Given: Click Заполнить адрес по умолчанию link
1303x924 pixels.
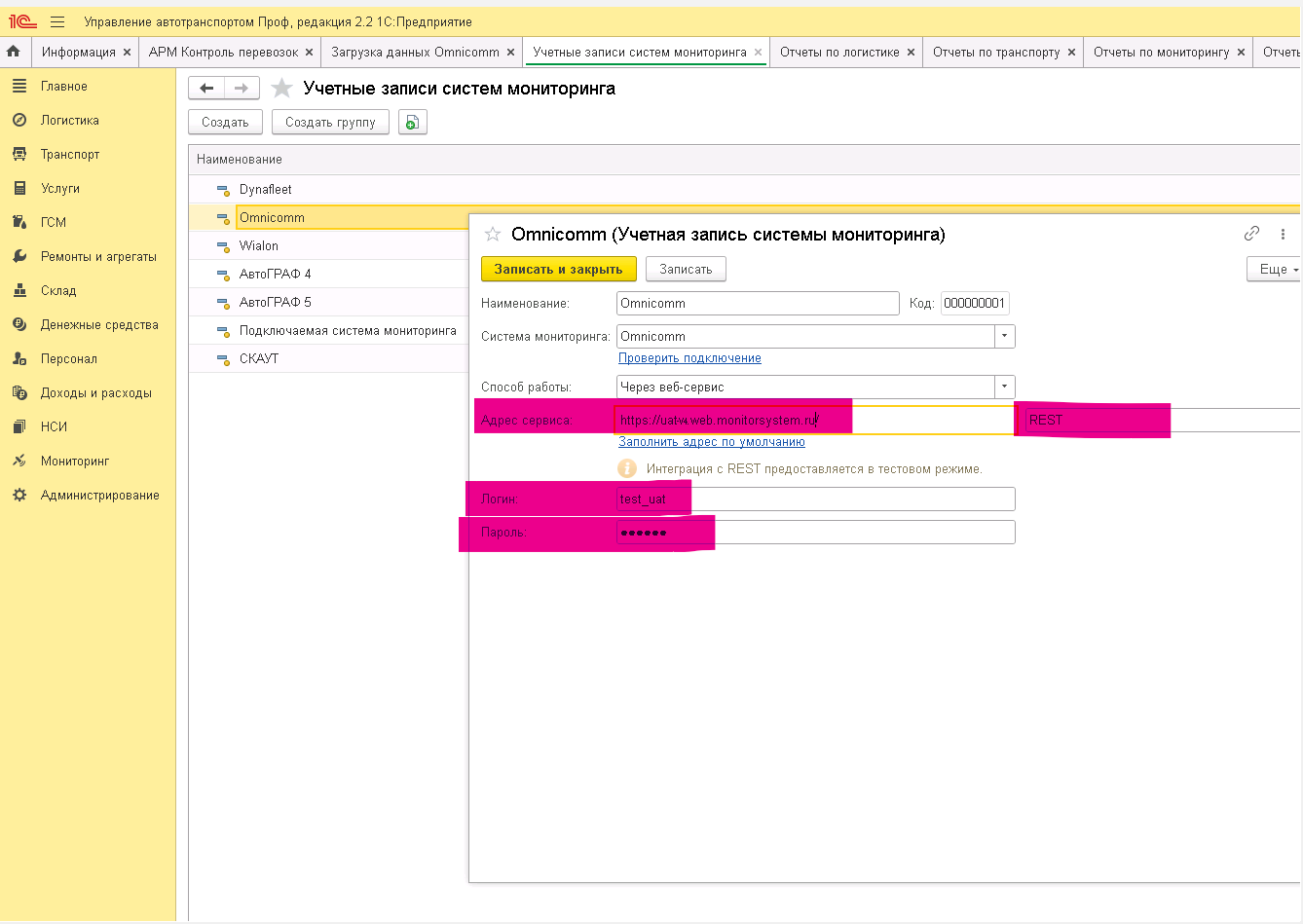Looking at the screenshot, I should pos(711,442).
